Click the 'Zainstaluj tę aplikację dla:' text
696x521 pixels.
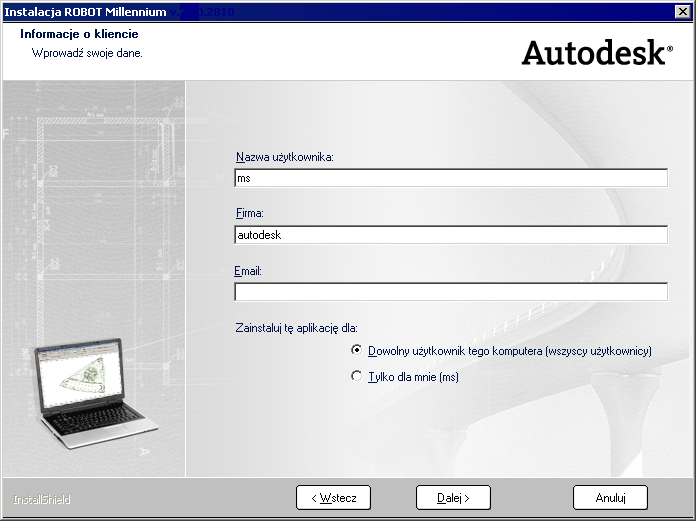coord(296,328)
